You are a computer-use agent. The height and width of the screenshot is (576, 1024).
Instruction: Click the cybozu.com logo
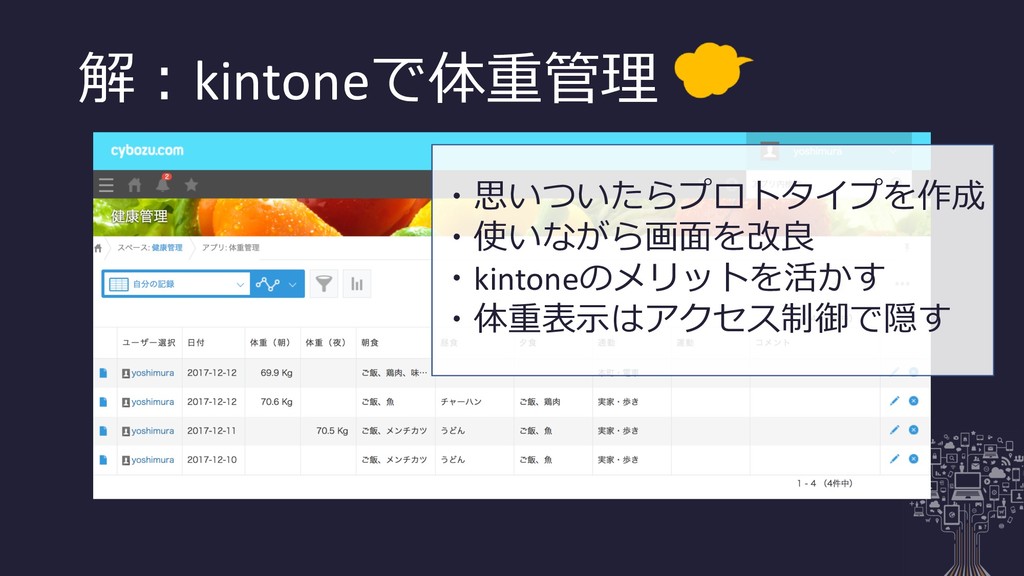click(147, 150)
